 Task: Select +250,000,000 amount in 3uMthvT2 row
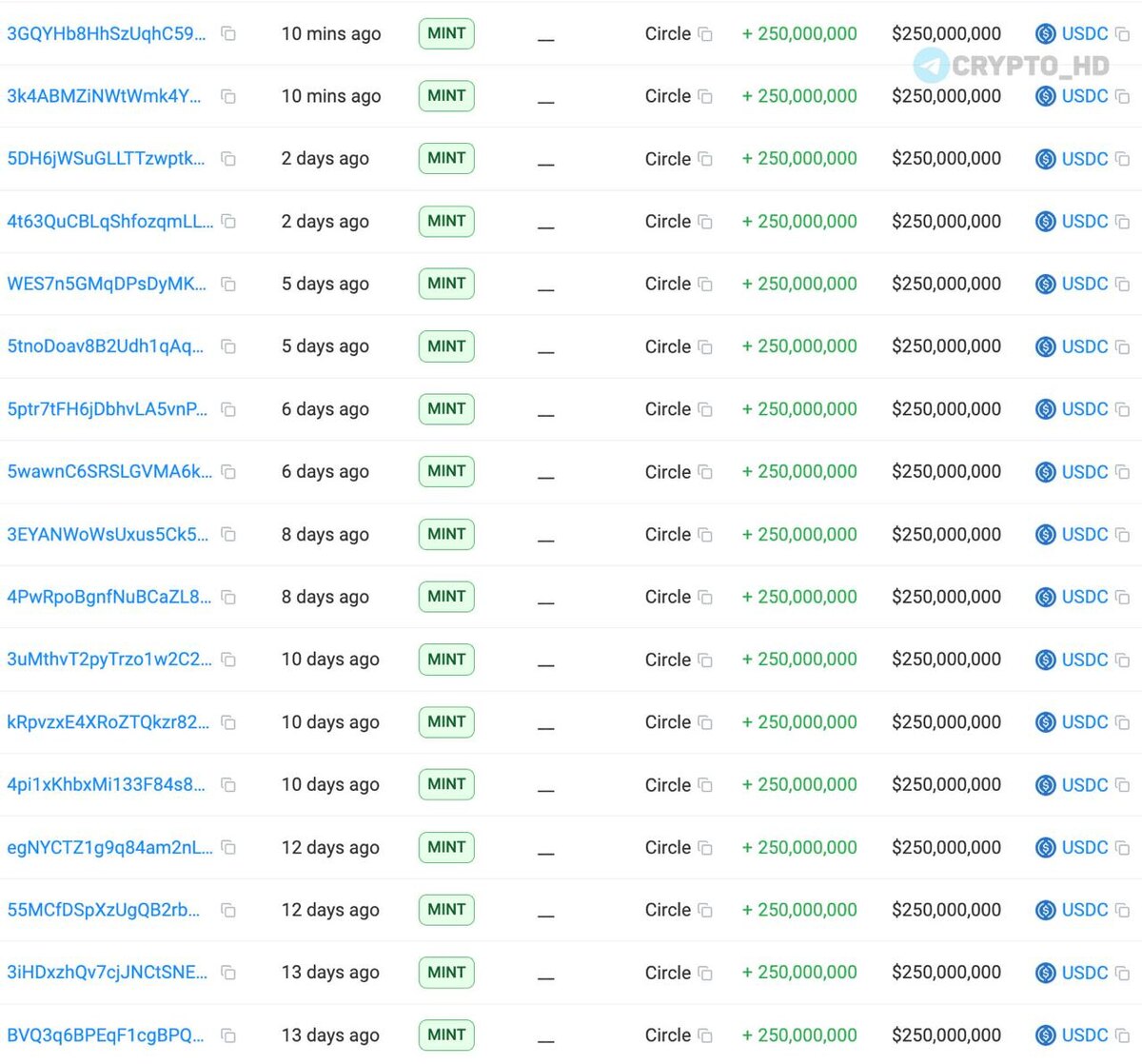[799, 660]
